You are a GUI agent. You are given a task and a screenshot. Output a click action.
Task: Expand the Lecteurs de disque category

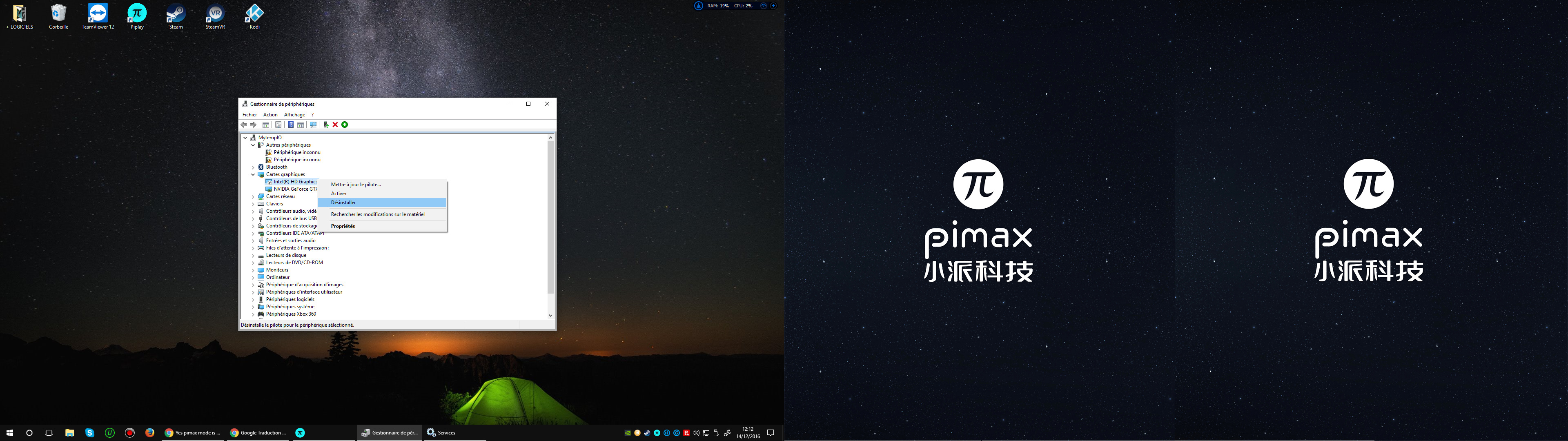[x=253, y=255]
